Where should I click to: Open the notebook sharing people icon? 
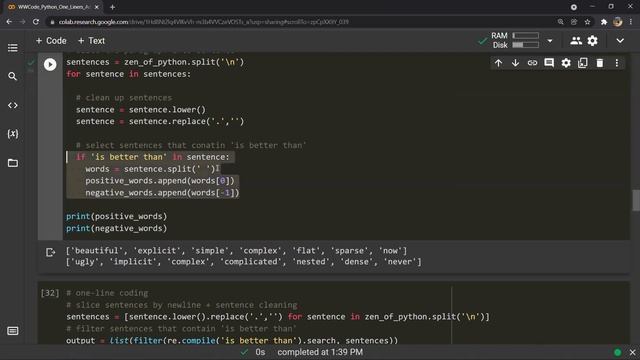[576, 40]
